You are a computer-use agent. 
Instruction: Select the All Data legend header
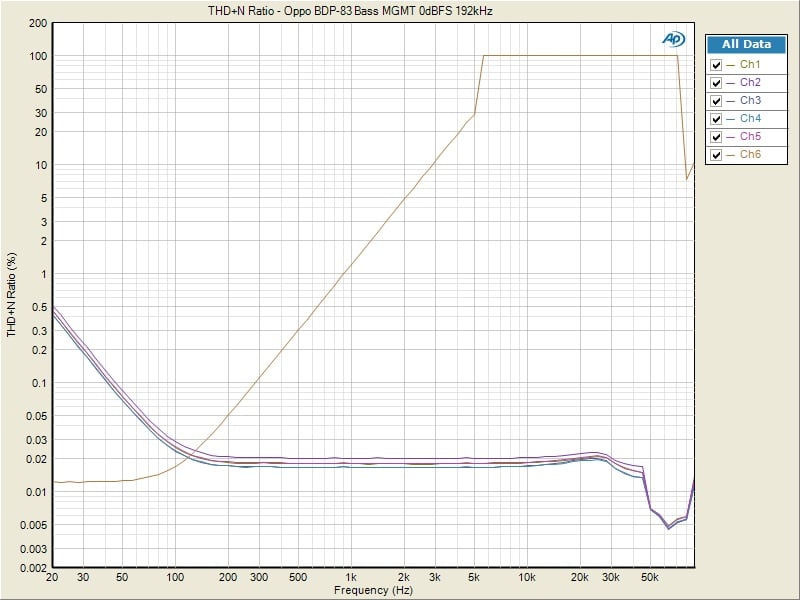click(746, 44)
